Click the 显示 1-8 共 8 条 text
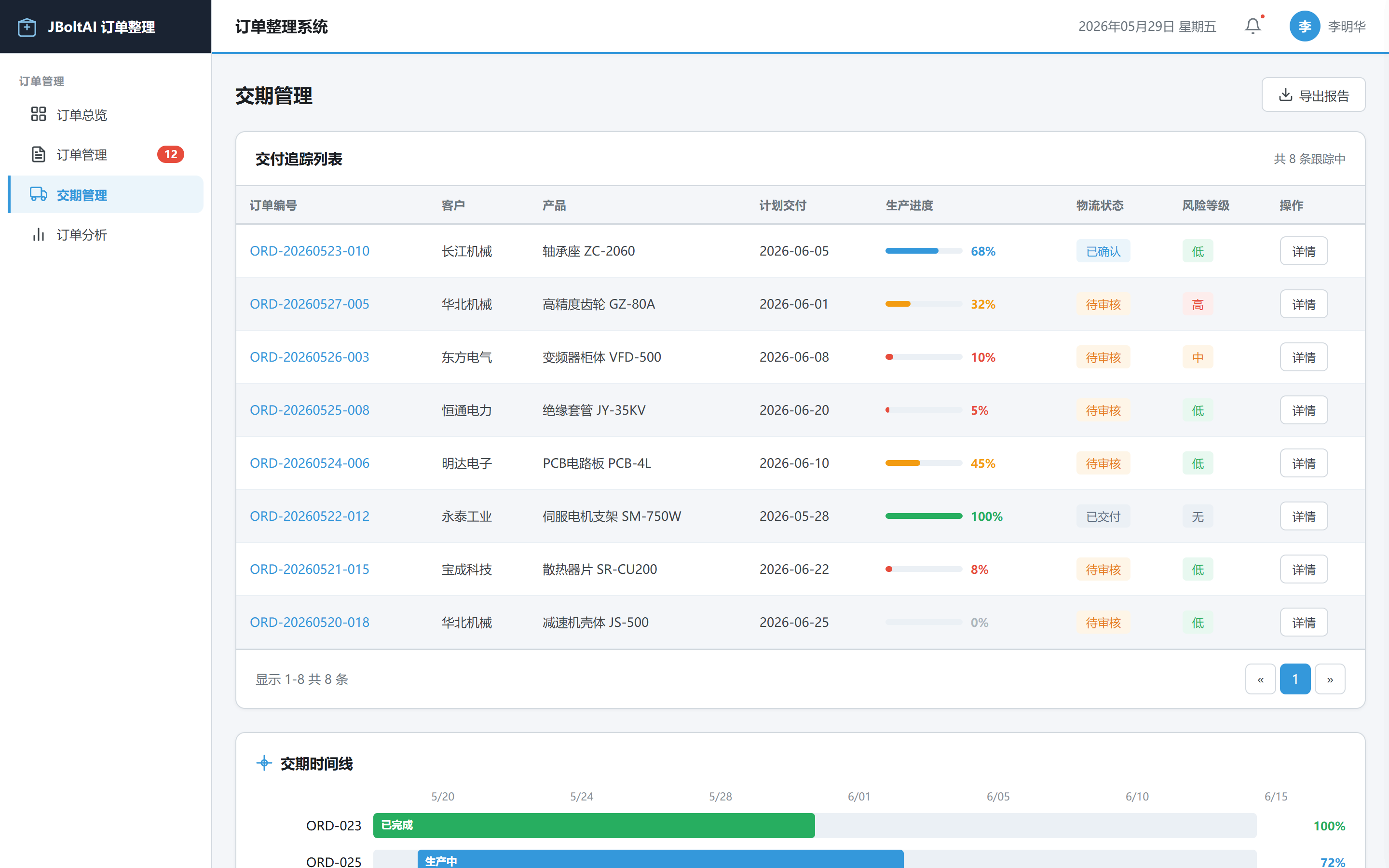 click(302, 679)
